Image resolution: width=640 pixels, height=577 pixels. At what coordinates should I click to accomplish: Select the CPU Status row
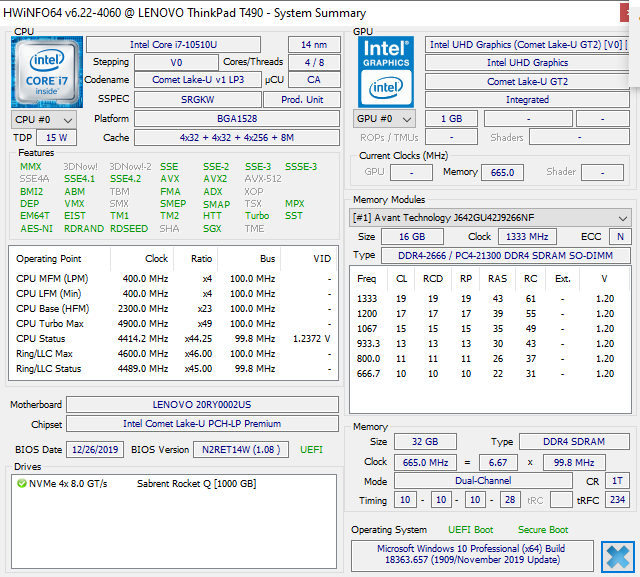tap(173, 339)
